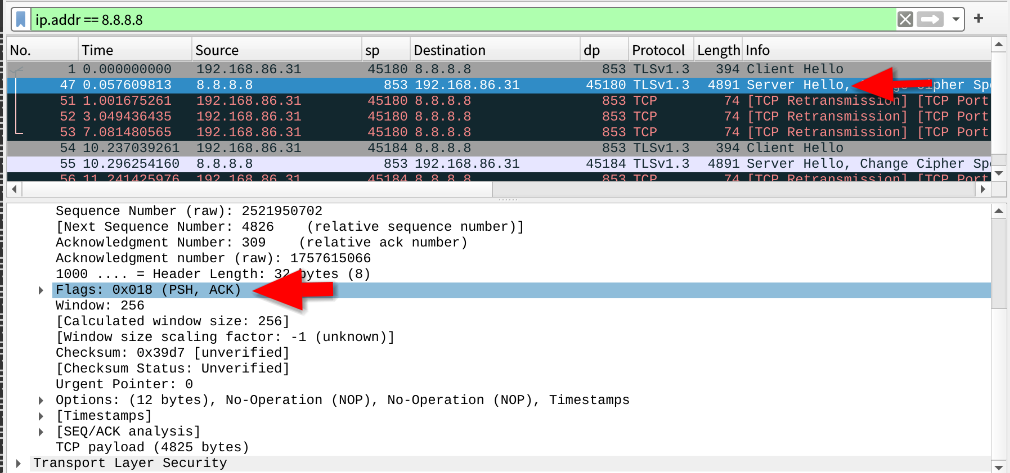Sort packets by the Time column
1010x473 pixels.
pos(135,50)
